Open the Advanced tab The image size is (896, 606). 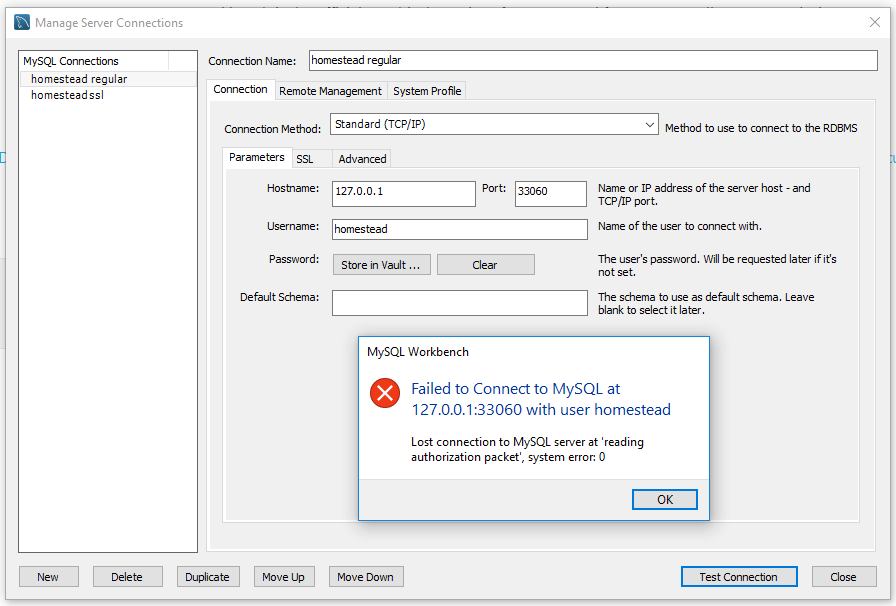click(x=362, y=159)
